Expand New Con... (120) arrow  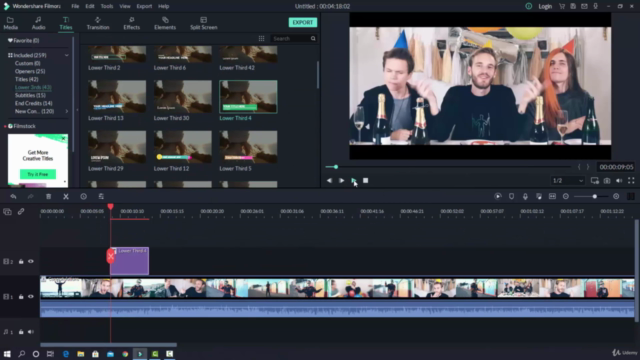click(67, 111)
